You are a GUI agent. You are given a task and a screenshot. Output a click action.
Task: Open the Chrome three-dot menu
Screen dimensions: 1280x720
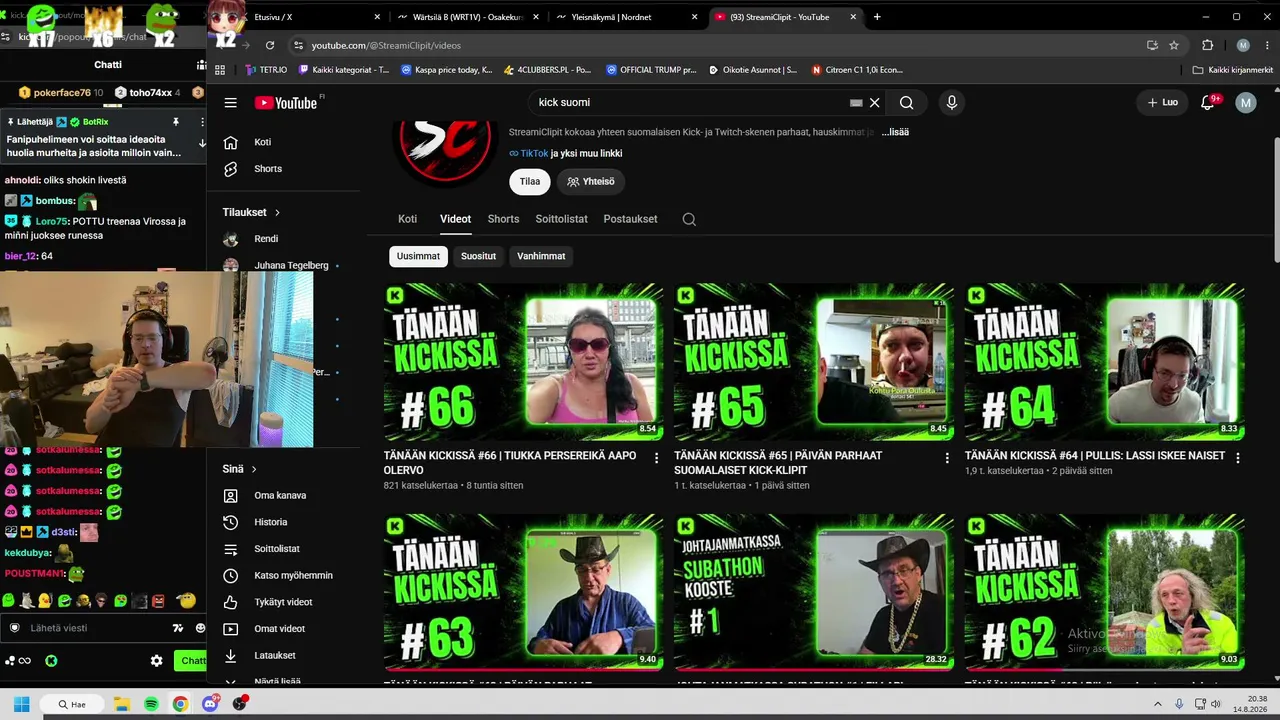pos(1265,45)
